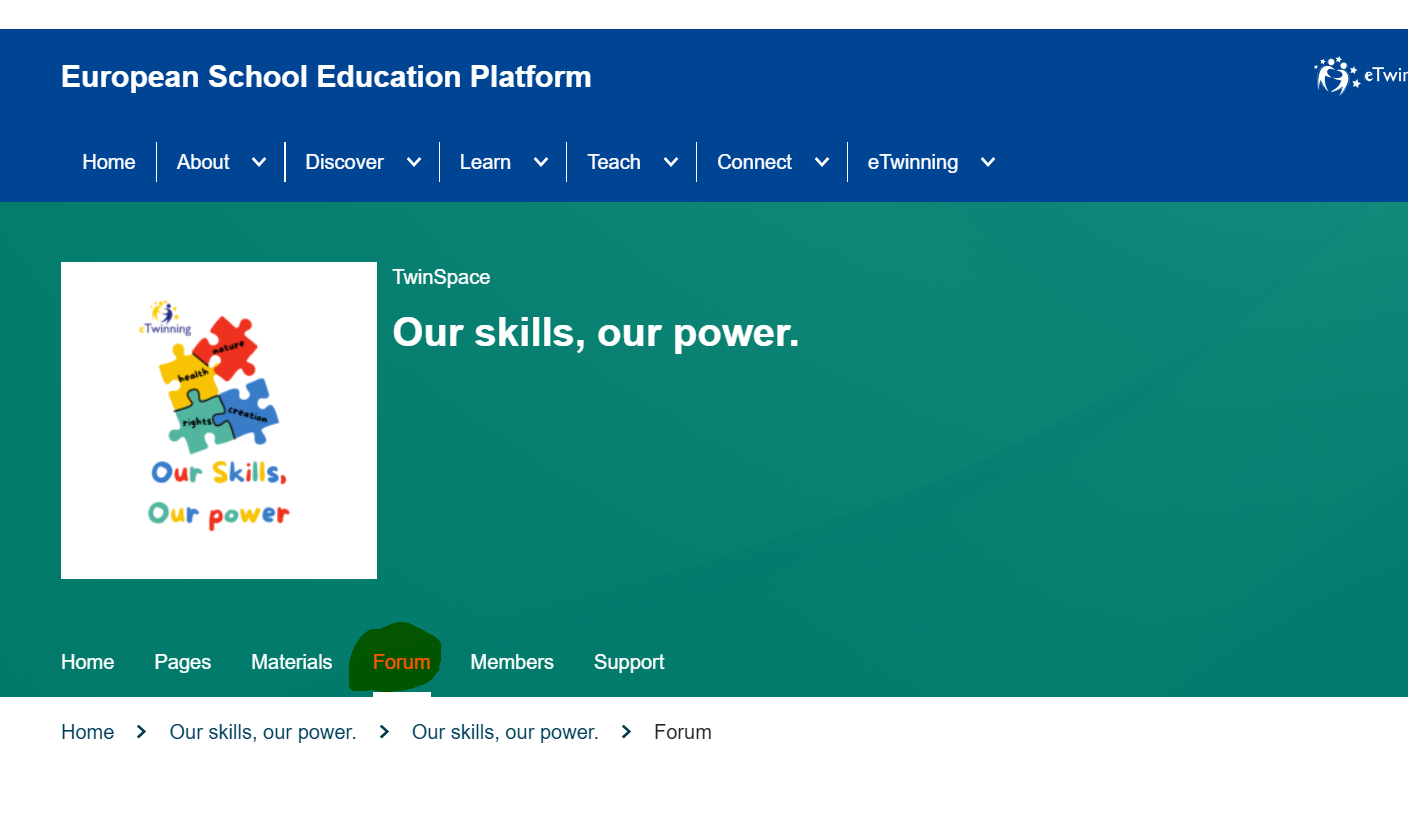Open the About menu item

coord(203,162)
